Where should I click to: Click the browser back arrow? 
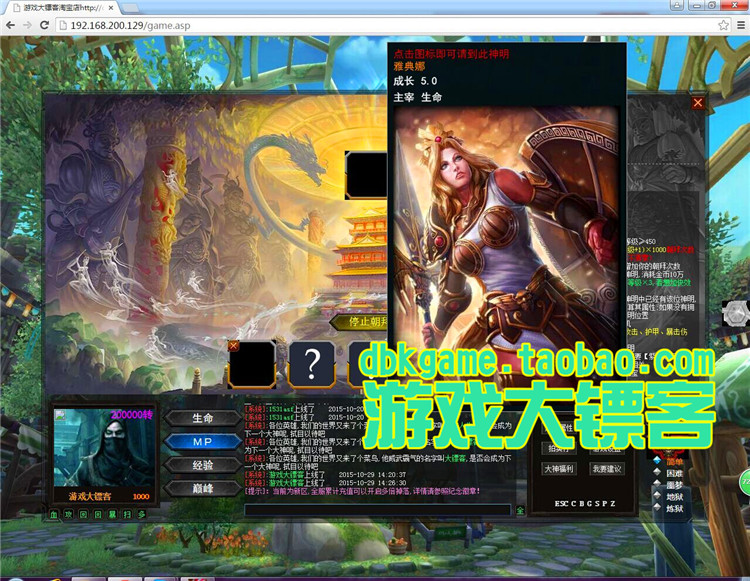tap(10, 25)
